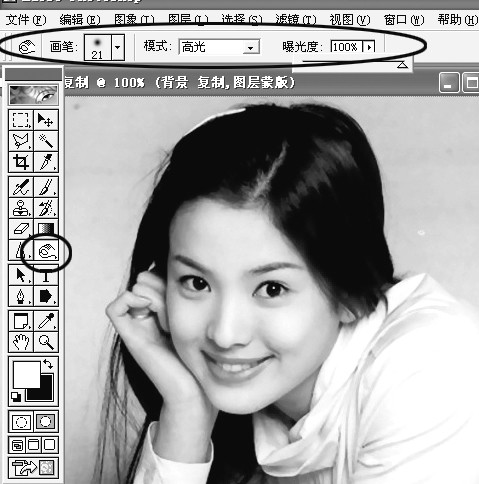Screen dimensions: 479x484
Task: Switch to Full Screen mode
Action: click(x=50, y=445)
